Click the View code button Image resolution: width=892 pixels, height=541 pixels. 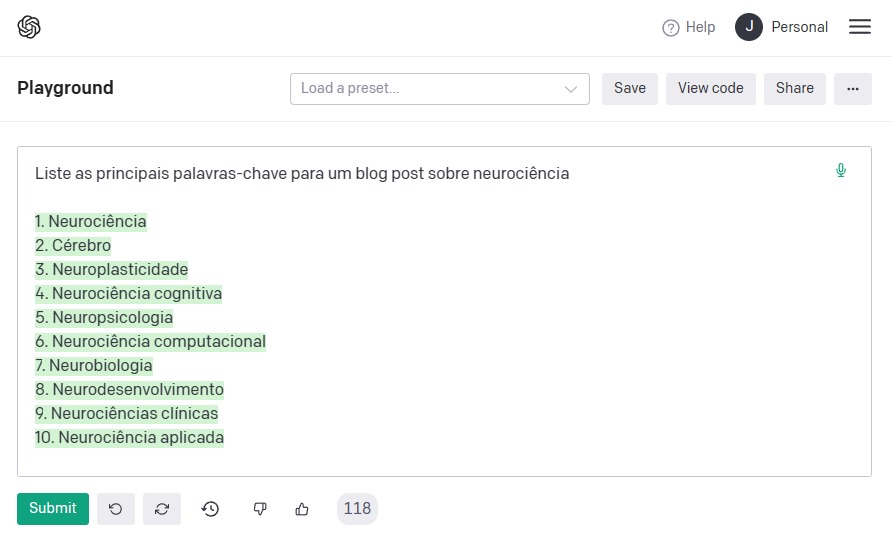click(711, 88)
